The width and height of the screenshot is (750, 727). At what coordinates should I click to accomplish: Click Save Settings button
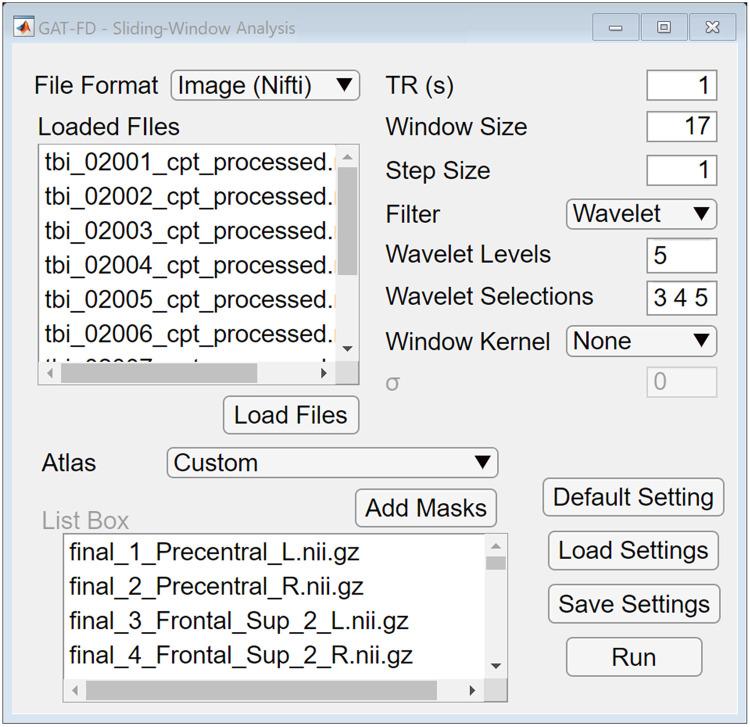click(x=633, y=604)
